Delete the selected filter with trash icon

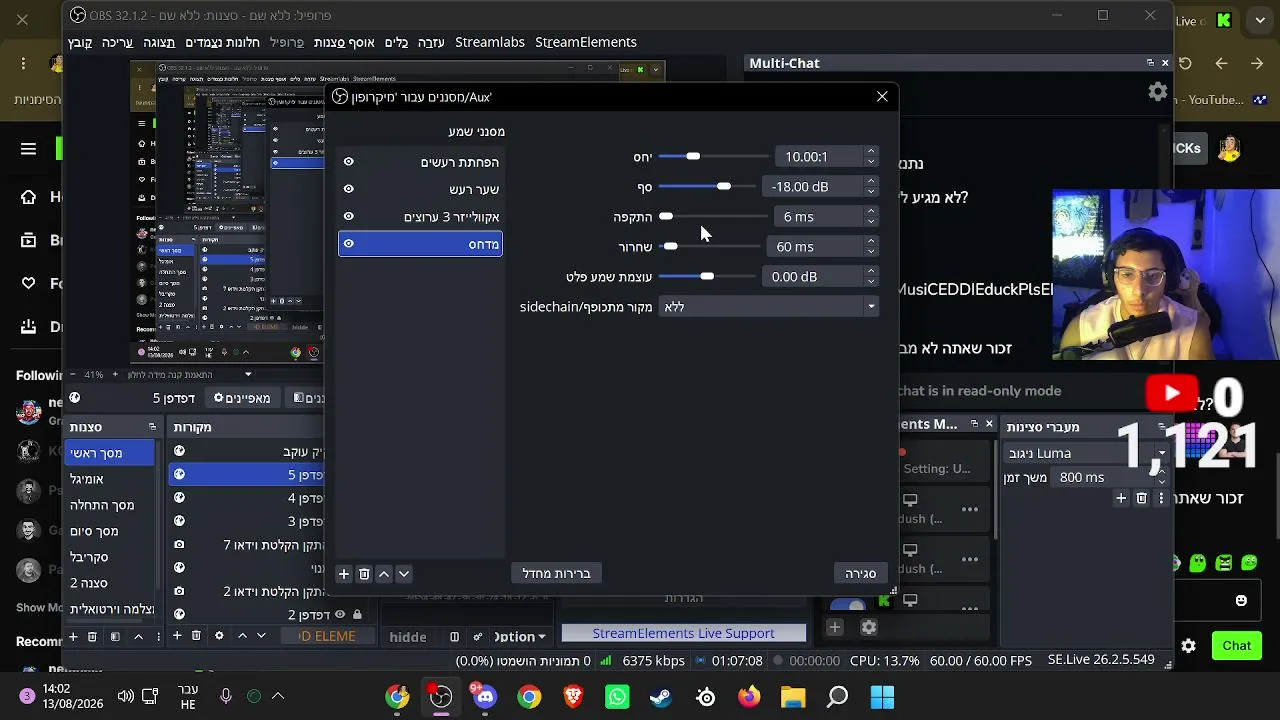coord(364,574)
